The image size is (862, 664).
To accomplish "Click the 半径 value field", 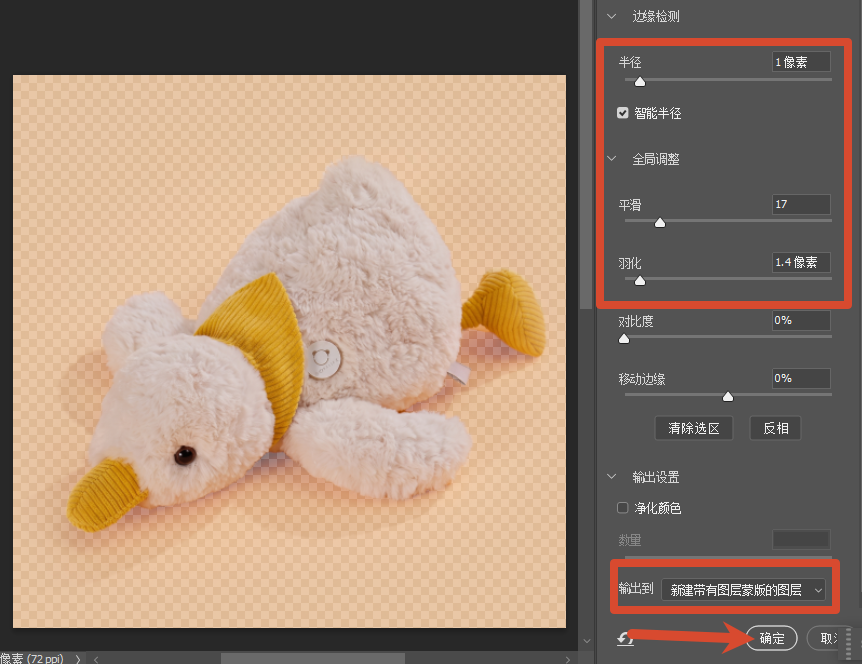I will pos(801,62).
